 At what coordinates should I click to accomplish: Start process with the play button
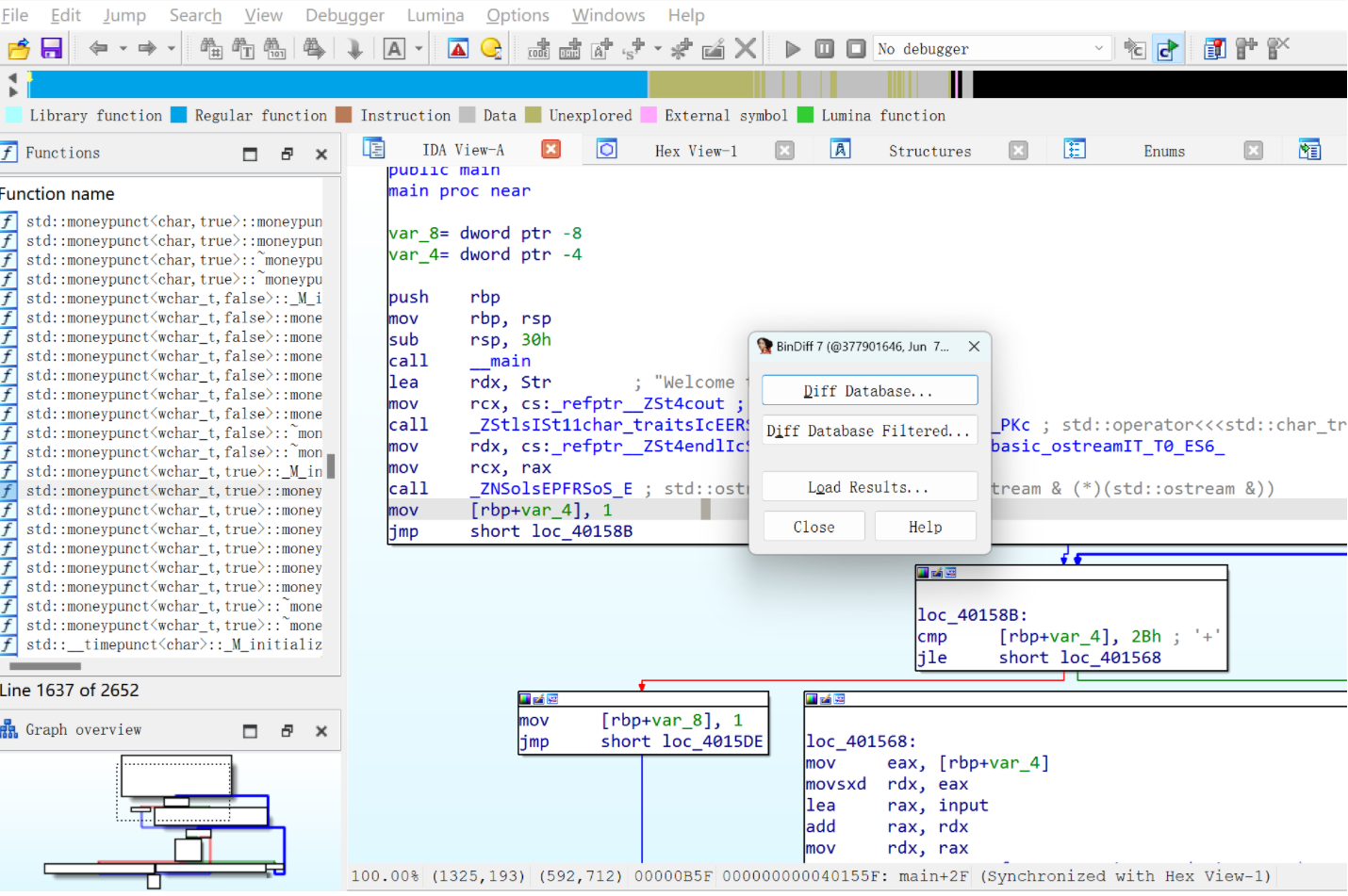[x=793, y=48]
